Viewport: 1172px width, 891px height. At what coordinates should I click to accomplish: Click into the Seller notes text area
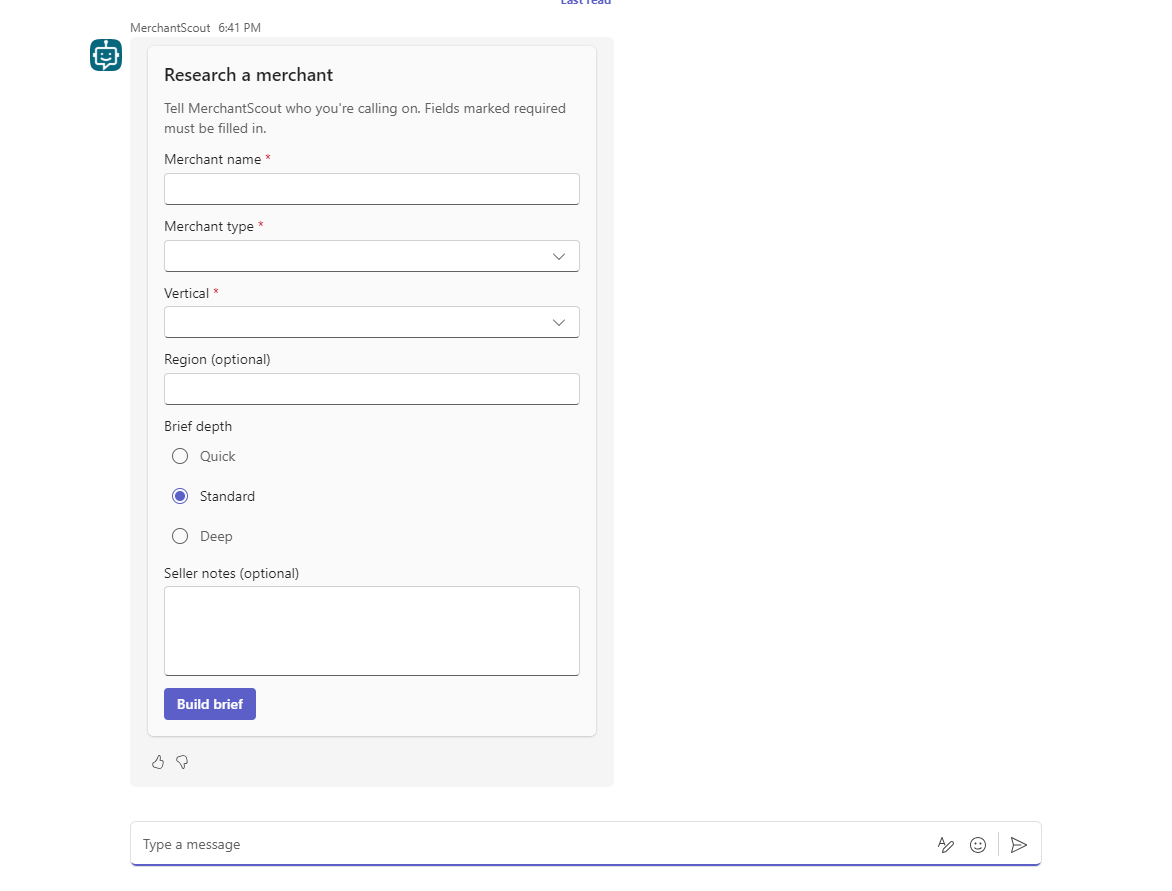pos(371,631)
